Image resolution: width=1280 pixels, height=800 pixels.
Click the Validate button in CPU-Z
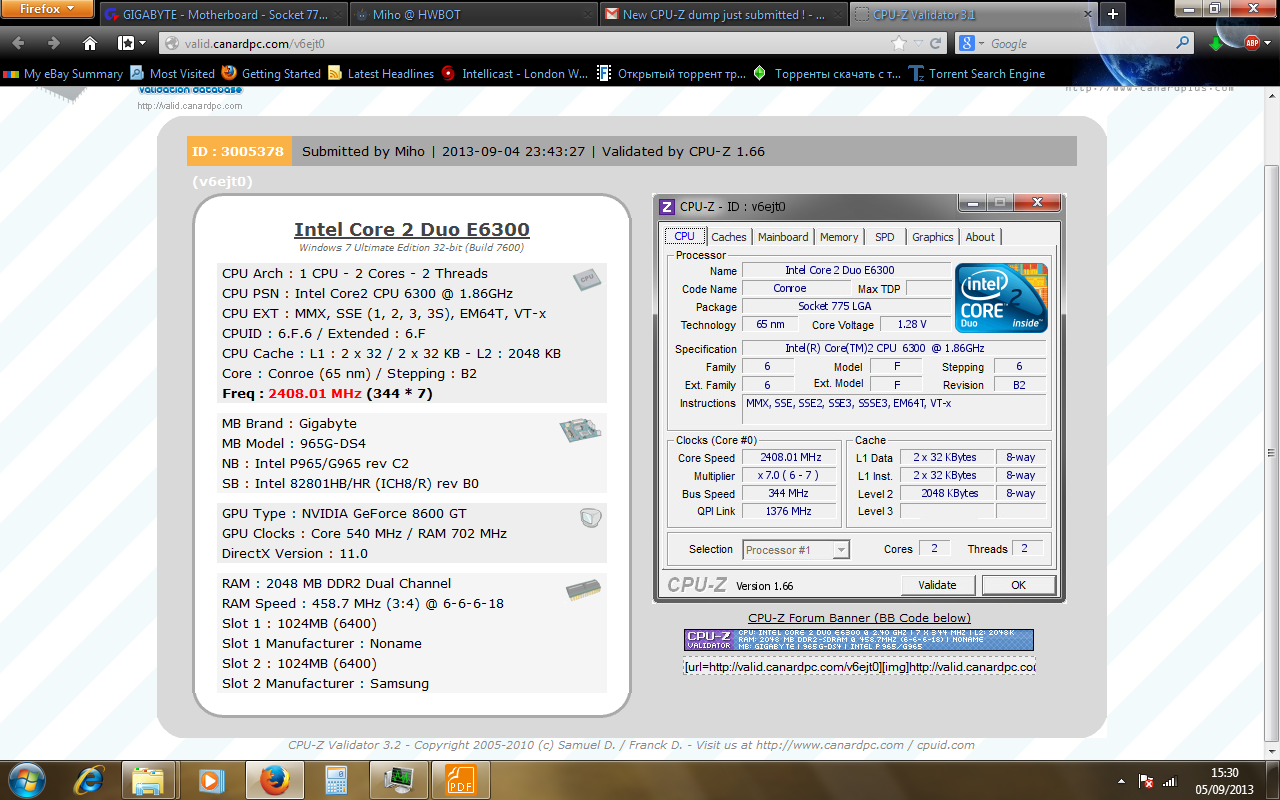(937, 585)
